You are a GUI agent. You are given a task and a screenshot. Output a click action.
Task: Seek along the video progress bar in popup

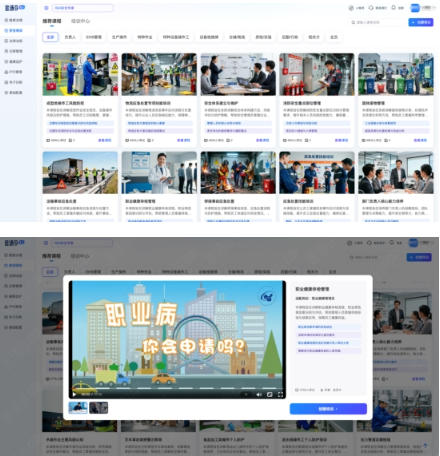click(177, 389)
